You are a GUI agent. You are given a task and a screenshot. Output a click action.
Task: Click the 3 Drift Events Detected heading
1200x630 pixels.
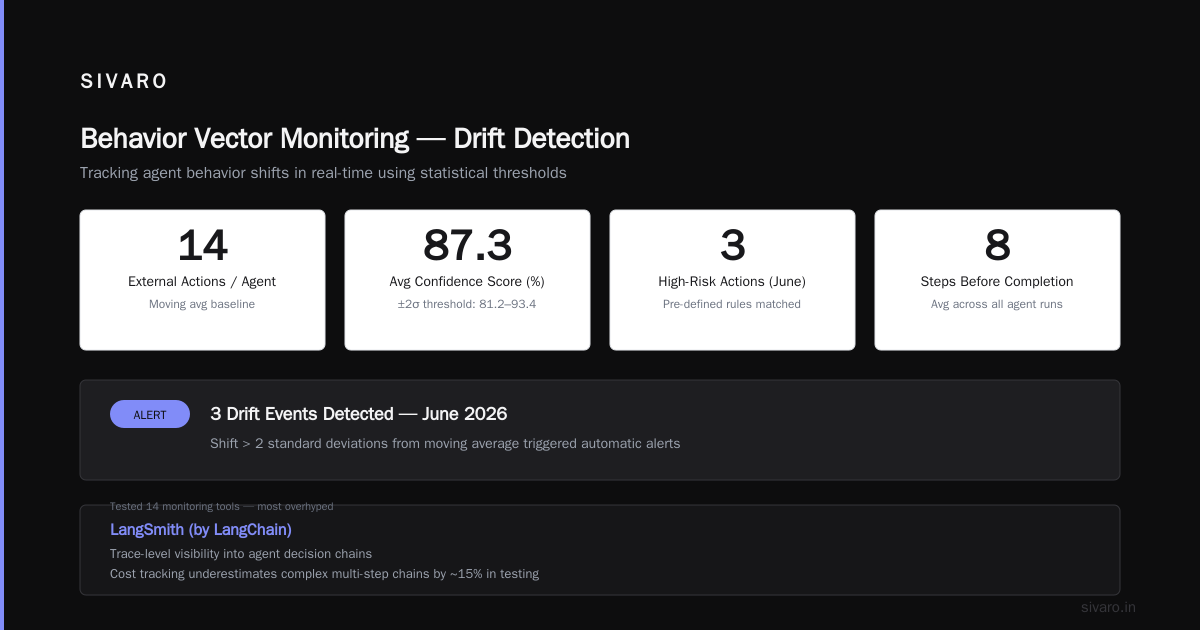click(x=359, y=414)
